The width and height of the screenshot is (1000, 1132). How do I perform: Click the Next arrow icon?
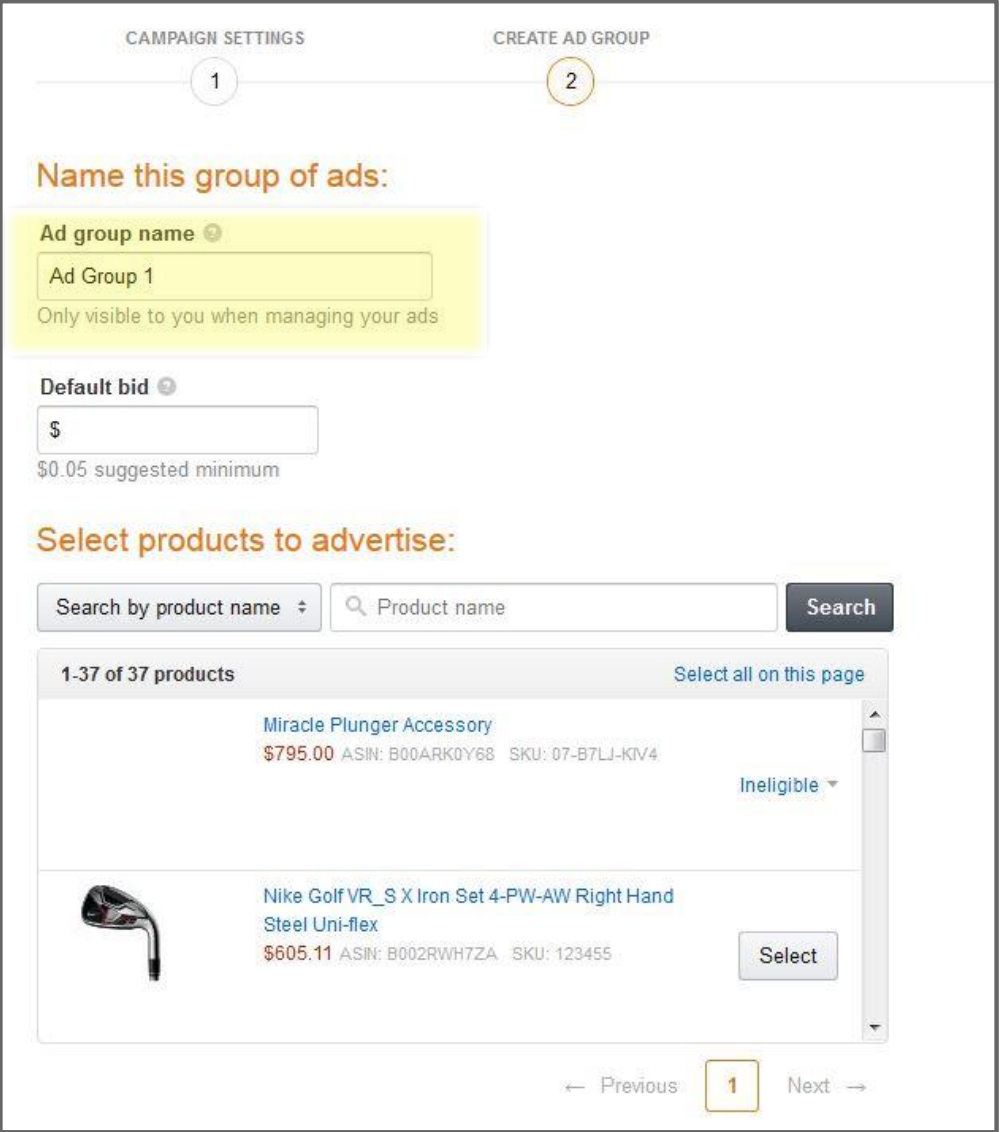(856, 1087)
